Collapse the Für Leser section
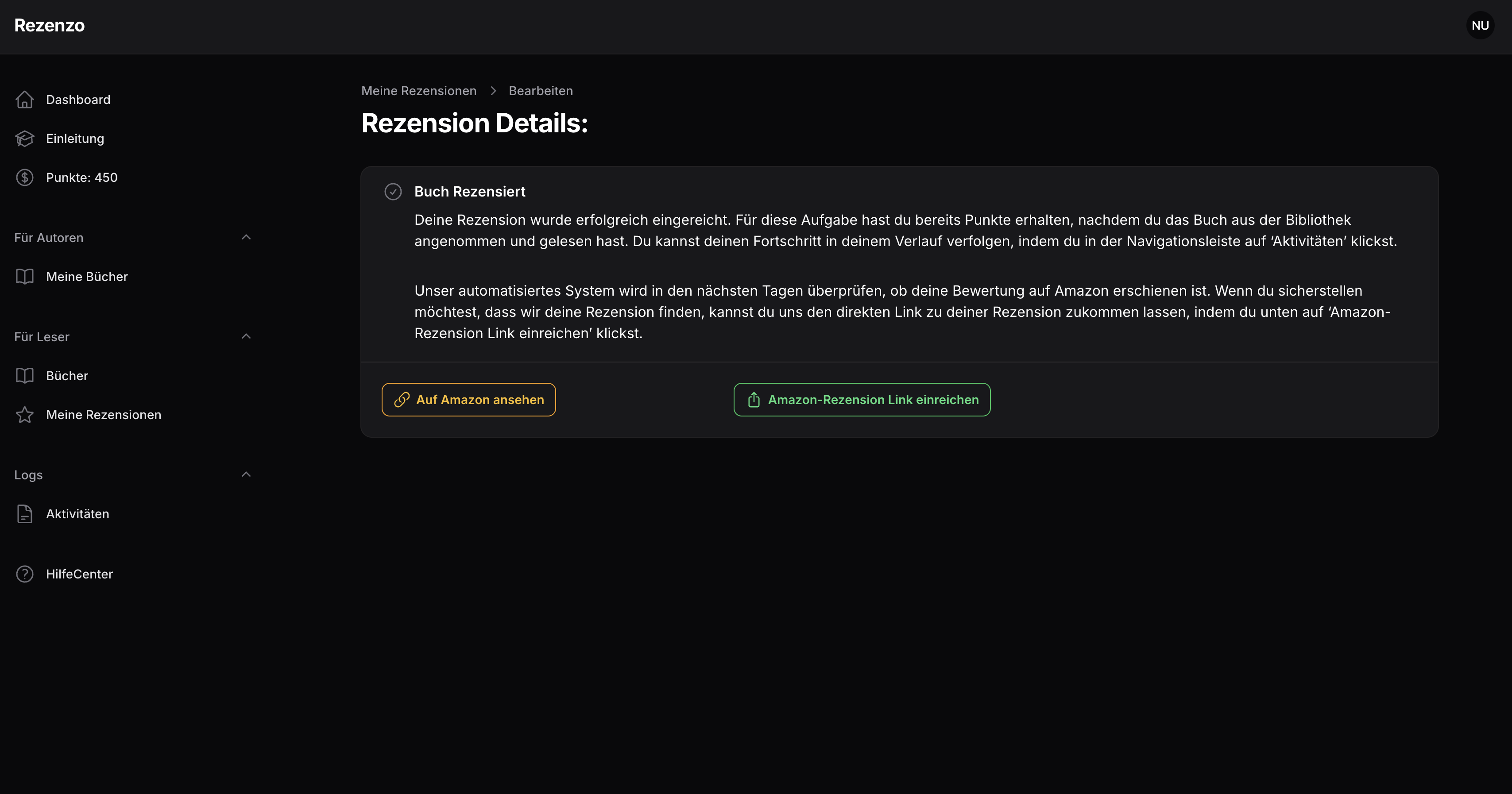1512x794 pixels. pyautogui.click(x=246, y=336)
